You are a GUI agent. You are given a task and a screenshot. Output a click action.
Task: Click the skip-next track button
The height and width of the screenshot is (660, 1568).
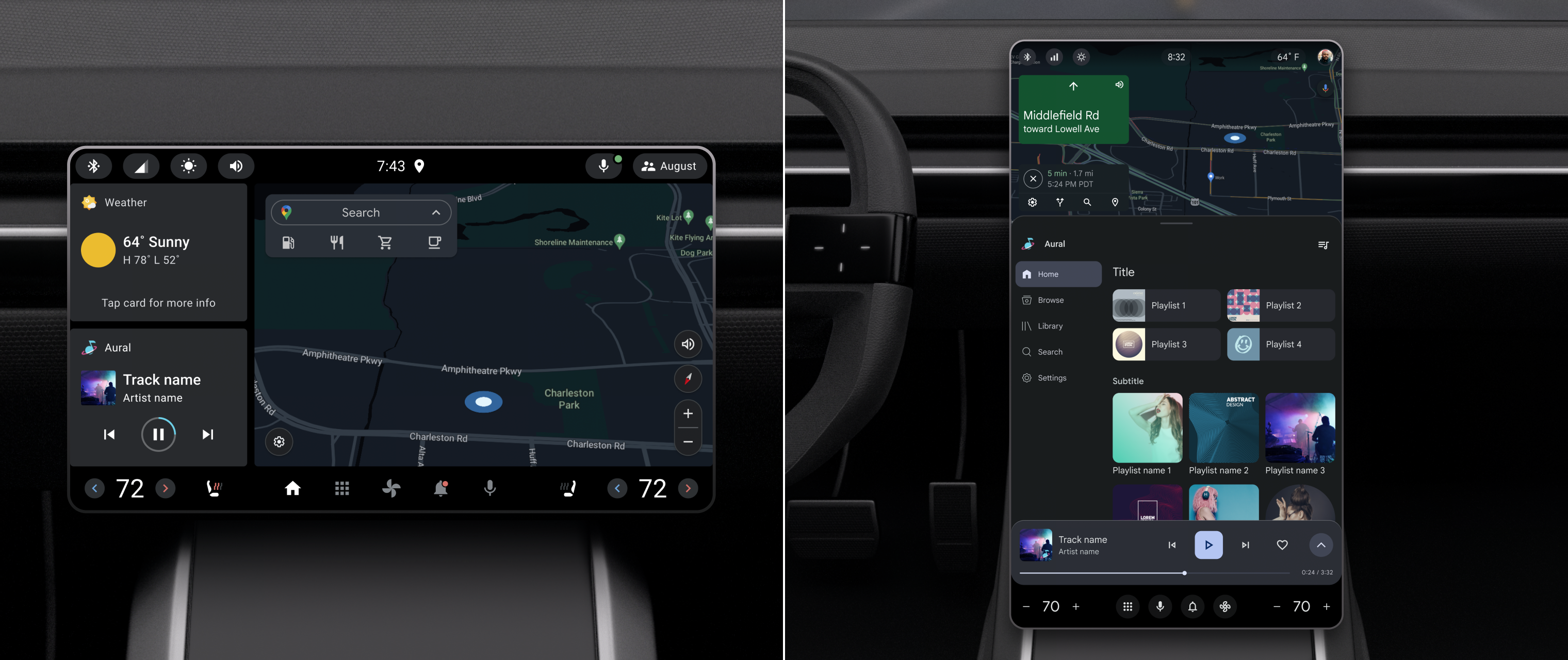point(205,434)
